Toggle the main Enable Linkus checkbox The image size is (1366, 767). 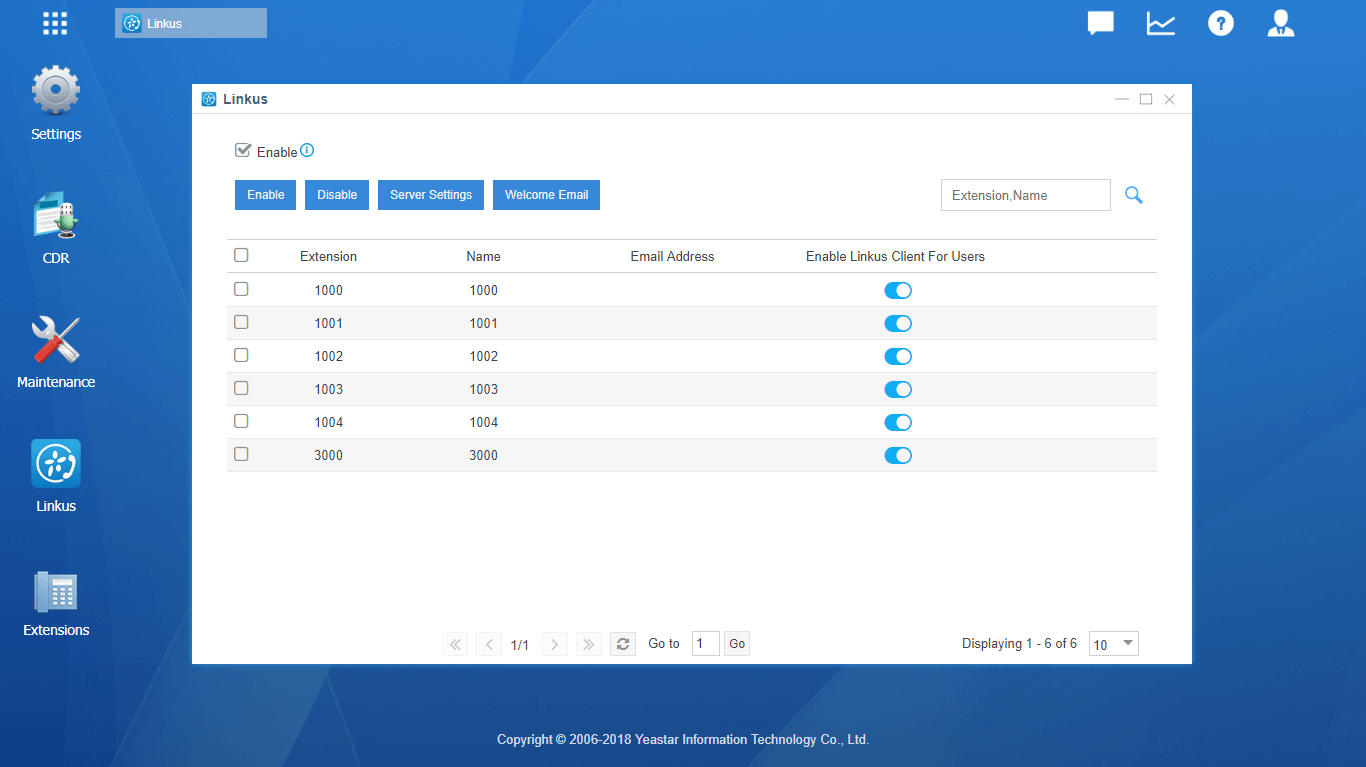click(x=242, y=151)
